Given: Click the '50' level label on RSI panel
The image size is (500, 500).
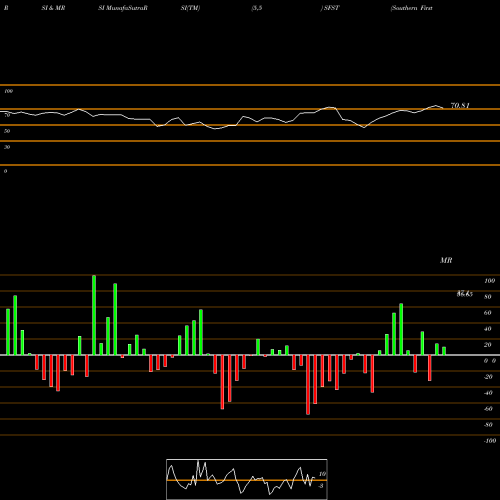Looking at the screenshot, I should coord(7,131).
